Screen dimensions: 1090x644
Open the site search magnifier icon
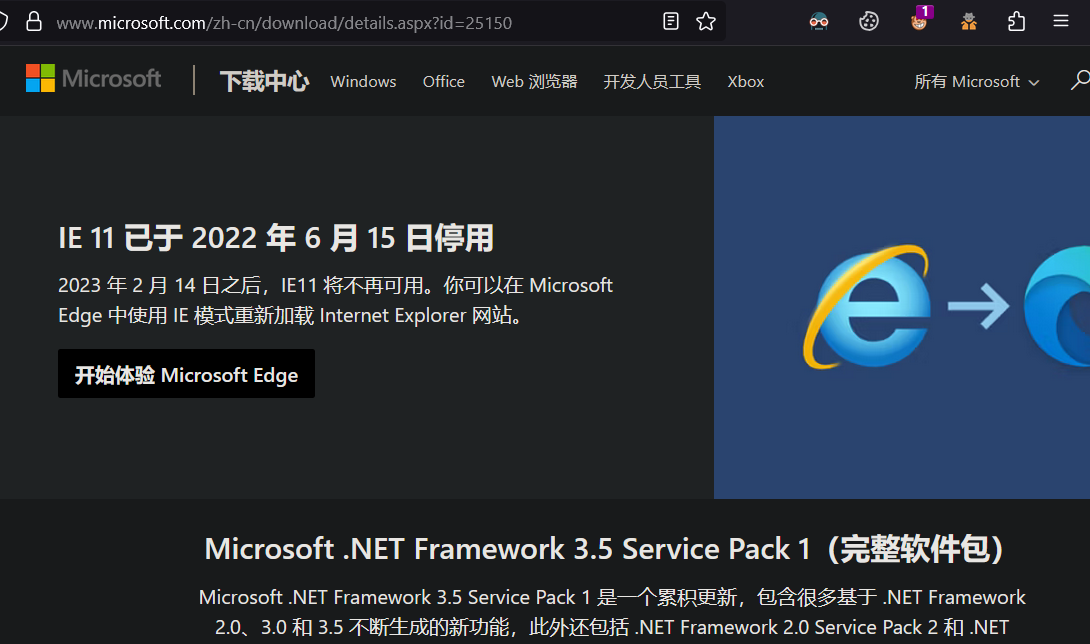(x=1080, y=81)
